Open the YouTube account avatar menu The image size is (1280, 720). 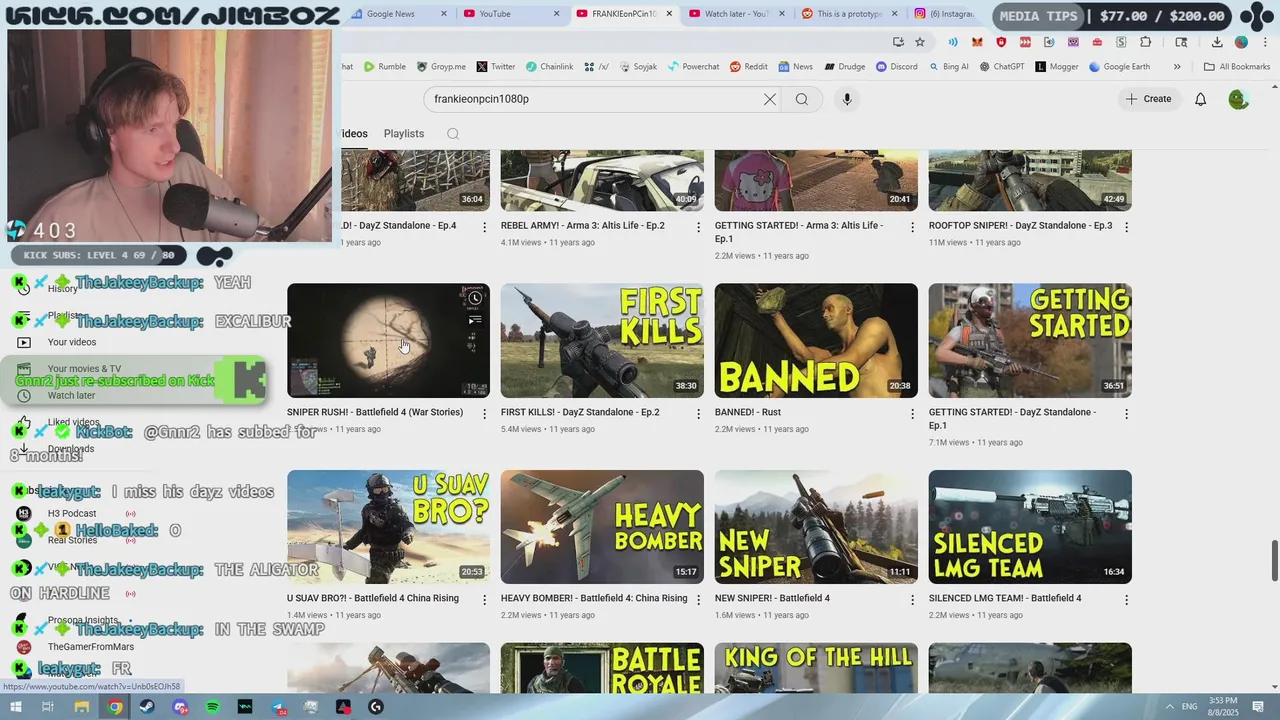[x=1238, y=99]
